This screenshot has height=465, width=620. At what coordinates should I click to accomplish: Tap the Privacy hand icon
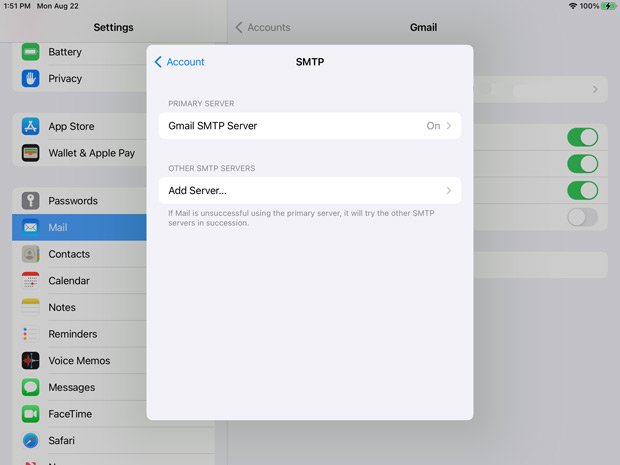coord(30,78)
